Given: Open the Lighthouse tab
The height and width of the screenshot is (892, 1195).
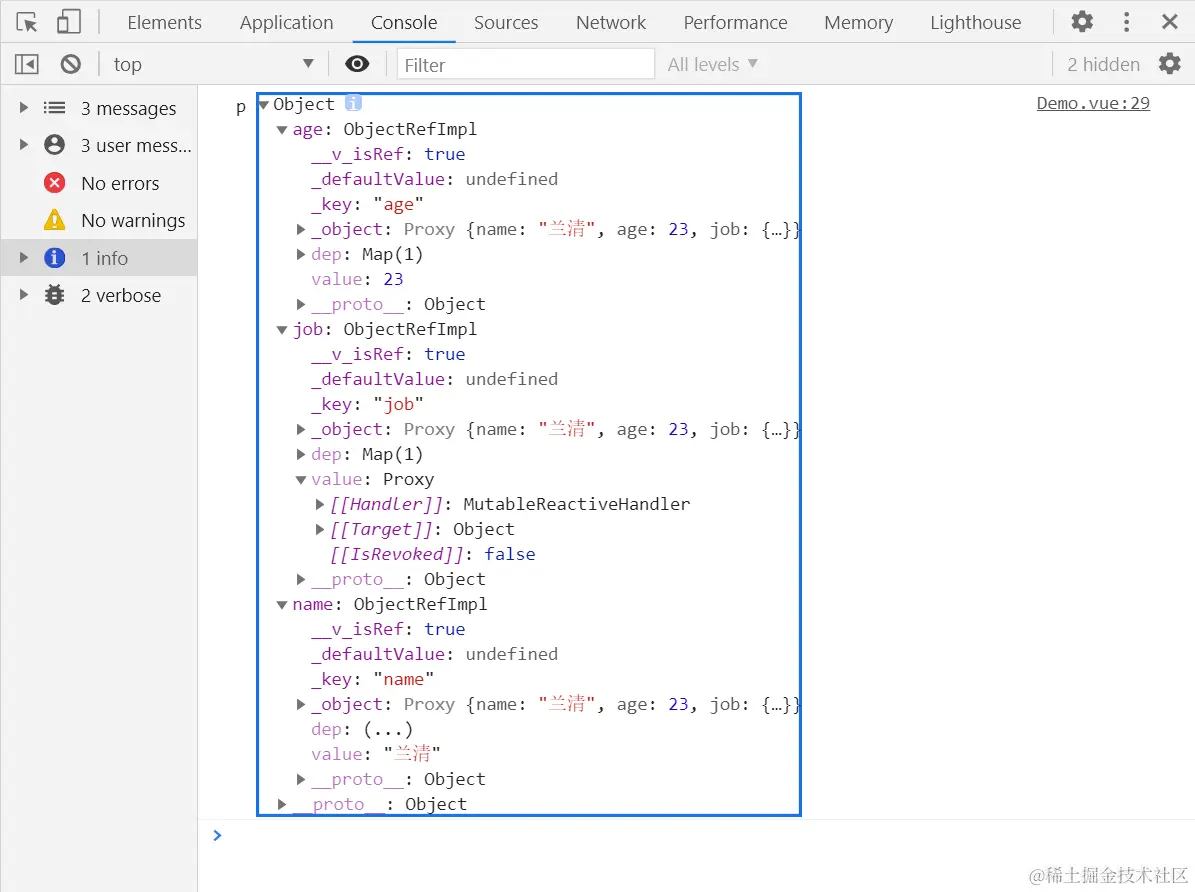Looking at the screenshot, I should click(x=976, y=23).
